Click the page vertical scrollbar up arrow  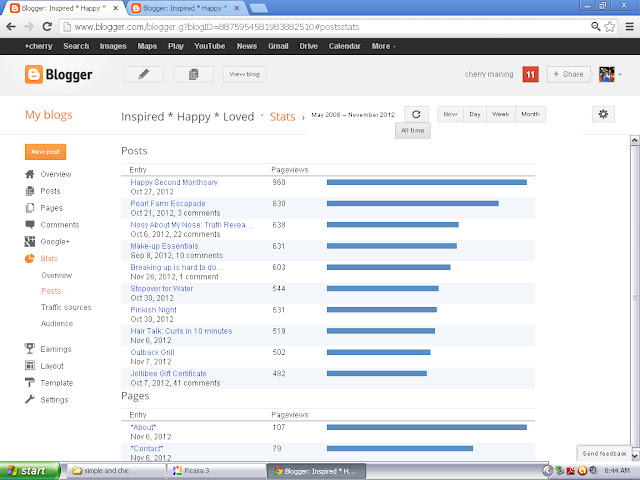(635, 140)
